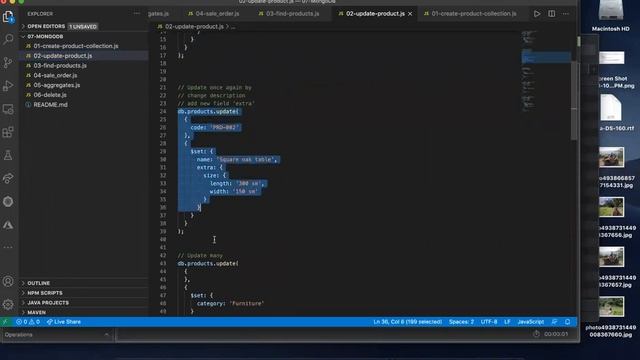640x360 pixels.
Task: Switch to the 03-find-products.js tab
Action: (x=293, y=14)
